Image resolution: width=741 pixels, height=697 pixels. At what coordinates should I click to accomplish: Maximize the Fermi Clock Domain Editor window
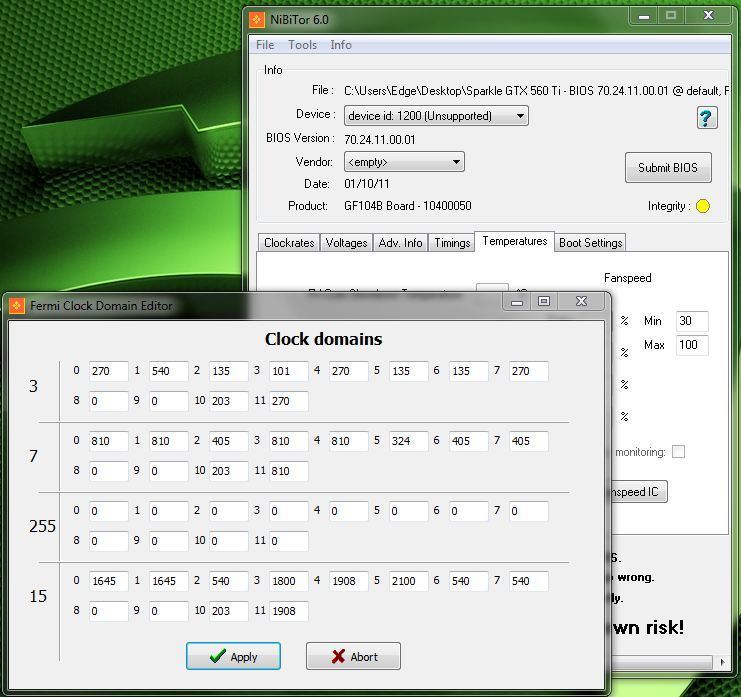[544, 301]
